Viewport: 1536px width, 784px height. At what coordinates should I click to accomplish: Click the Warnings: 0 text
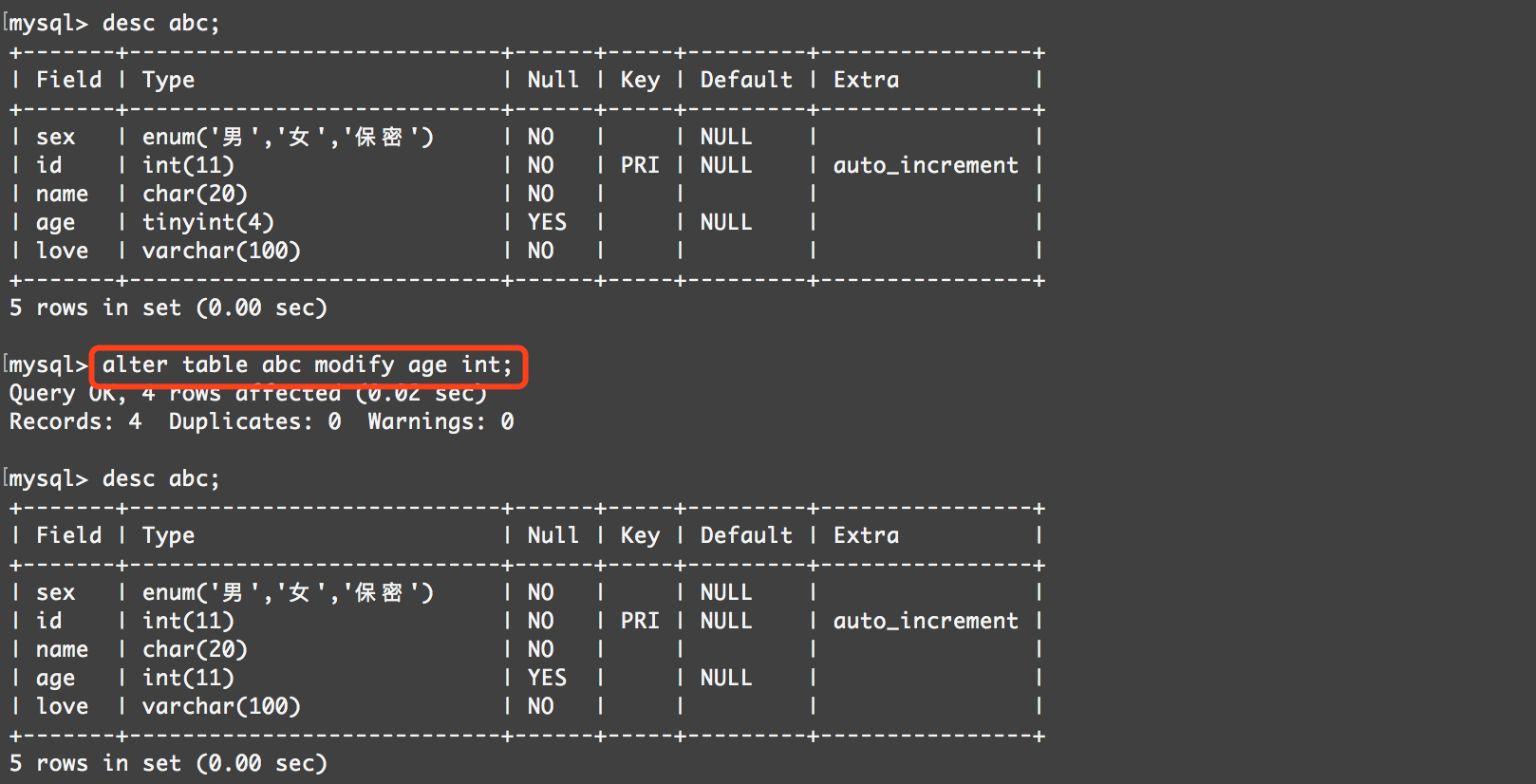440,421
